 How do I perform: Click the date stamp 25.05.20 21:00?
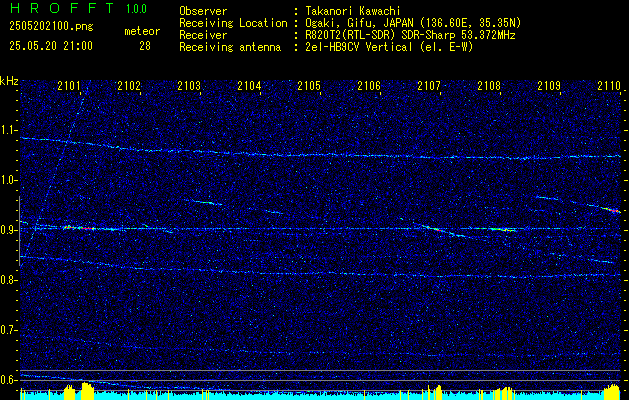[51, 46]
